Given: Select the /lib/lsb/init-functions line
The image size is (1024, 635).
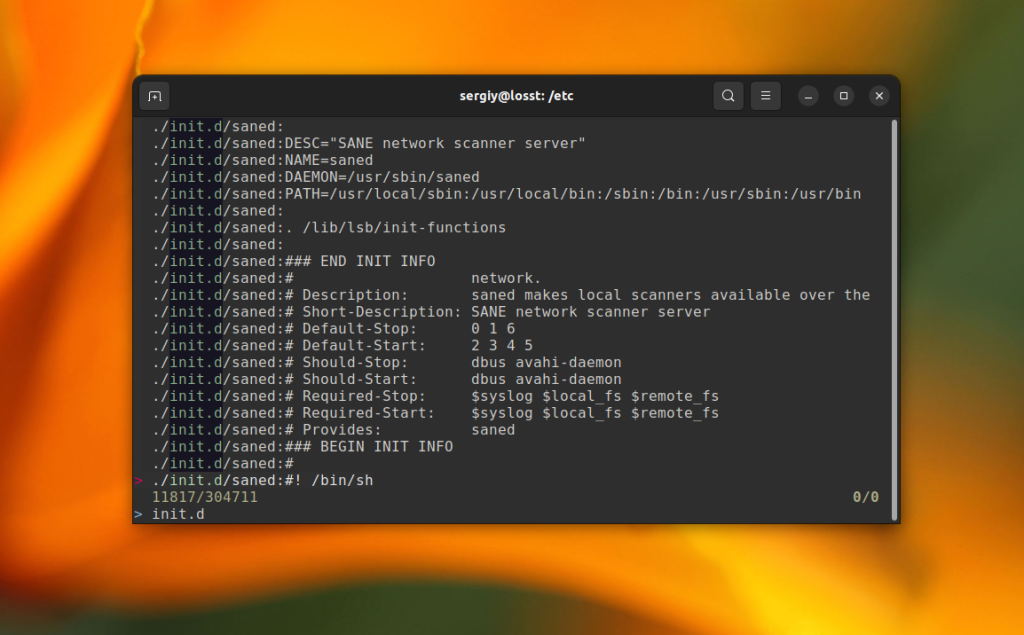Looking at the screenshot, I should 329,227.
